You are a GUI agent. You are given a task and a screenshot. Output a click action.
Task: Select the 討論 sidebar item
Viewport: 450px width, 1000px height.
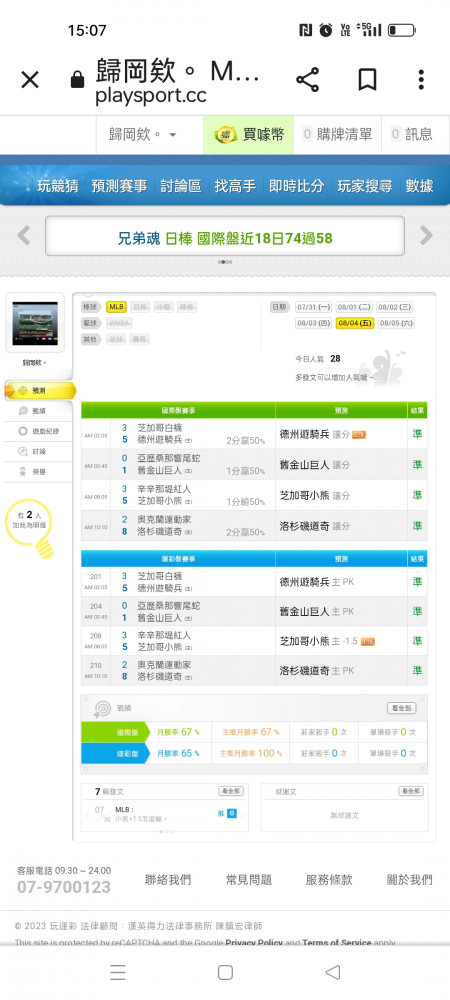pos(33,452)
